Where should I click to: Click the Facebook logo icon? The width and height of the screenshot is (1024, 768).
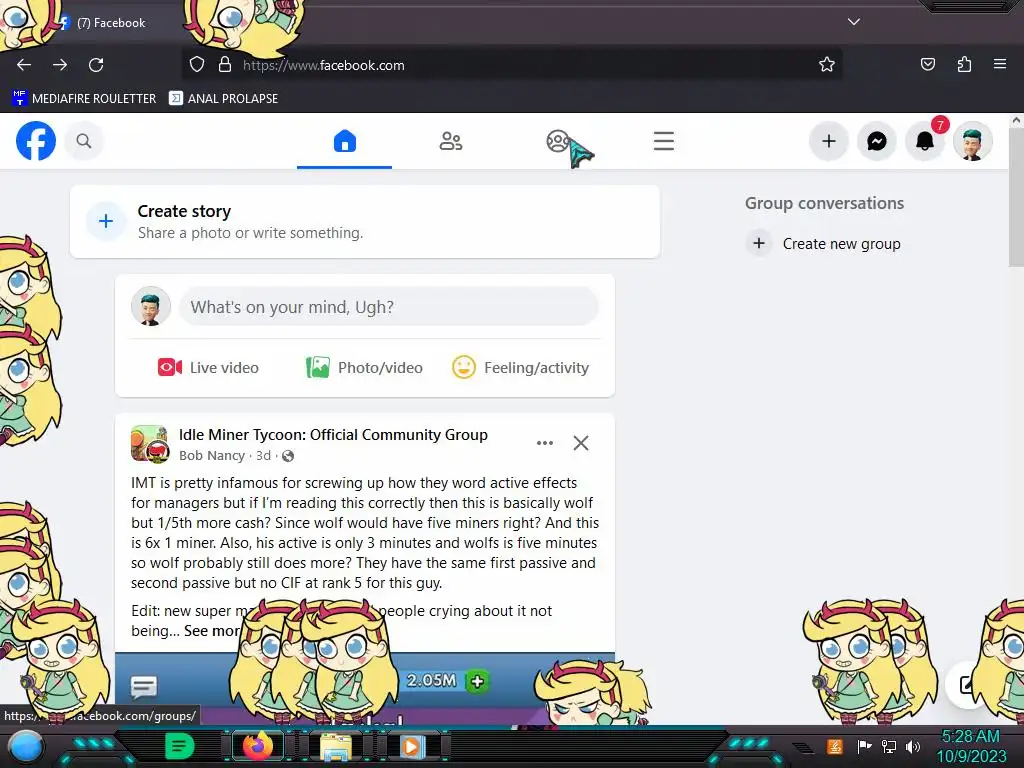[36, 141]
